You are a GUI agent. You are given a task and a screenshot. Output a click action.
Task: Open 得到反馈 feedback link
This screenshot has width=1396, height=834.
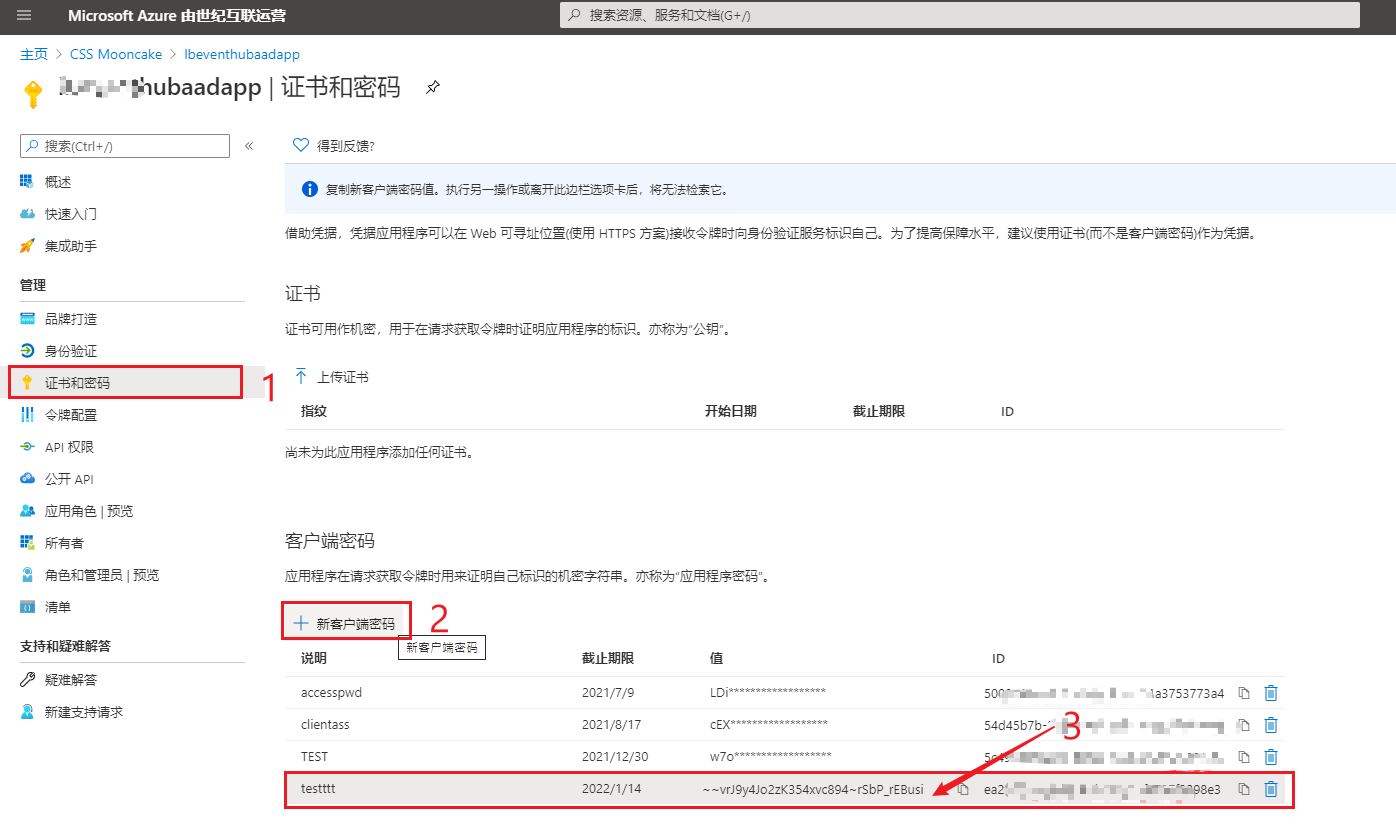coord(334,146)
